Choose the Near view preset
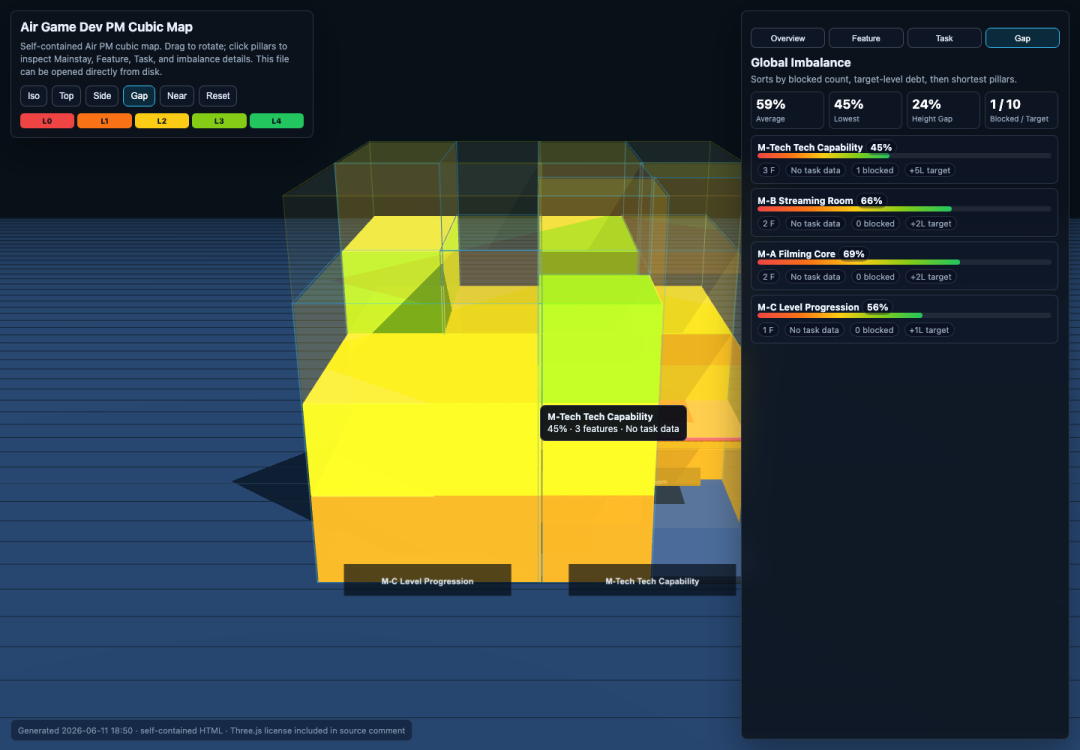This screenshot has width=1080, height=750. pos(177,96)
